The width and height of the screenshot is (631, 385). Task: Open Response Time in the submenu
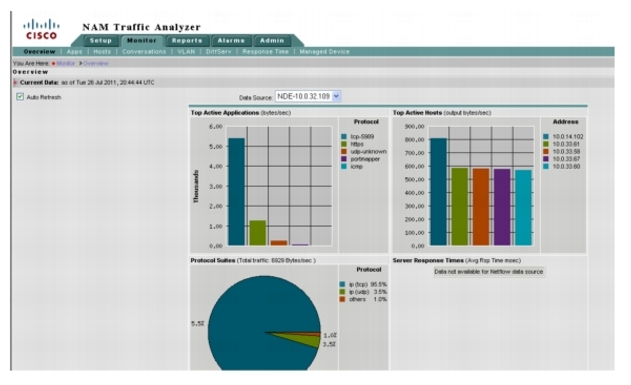pyautogui.click(x=265, y=52)
